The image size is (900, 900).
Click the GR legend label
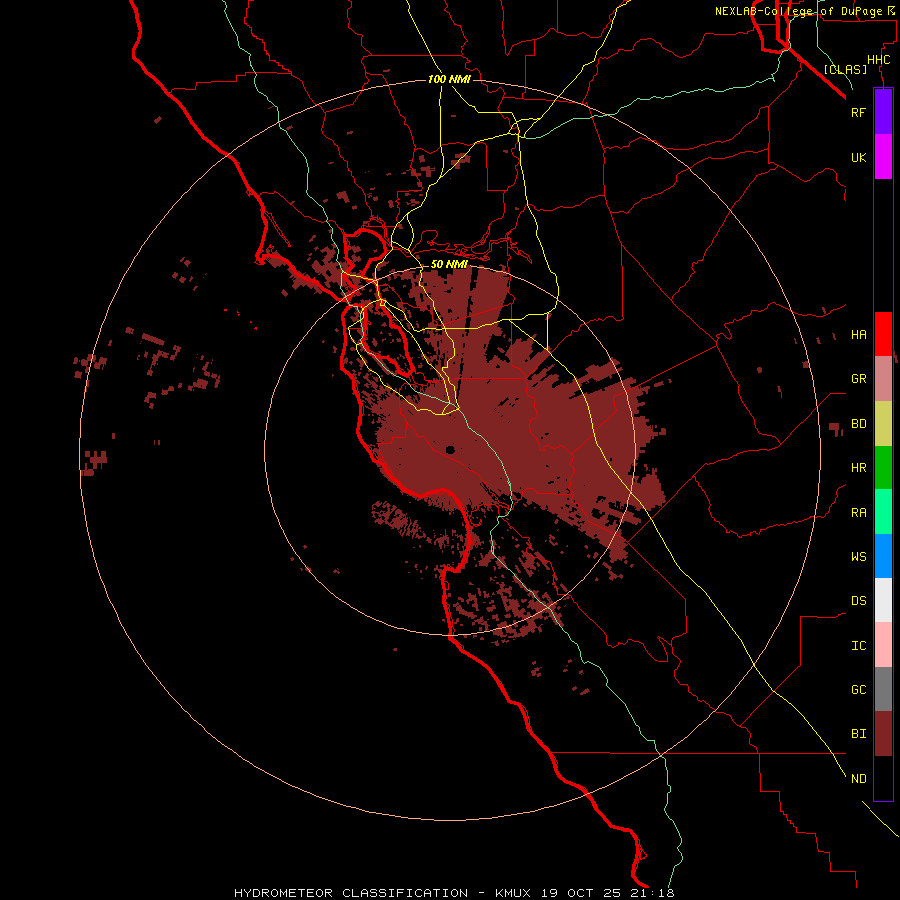point(858,379)
